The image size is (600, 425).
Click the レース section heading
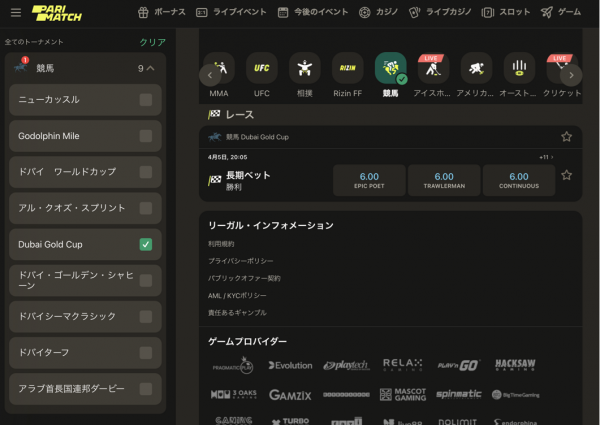240,114
